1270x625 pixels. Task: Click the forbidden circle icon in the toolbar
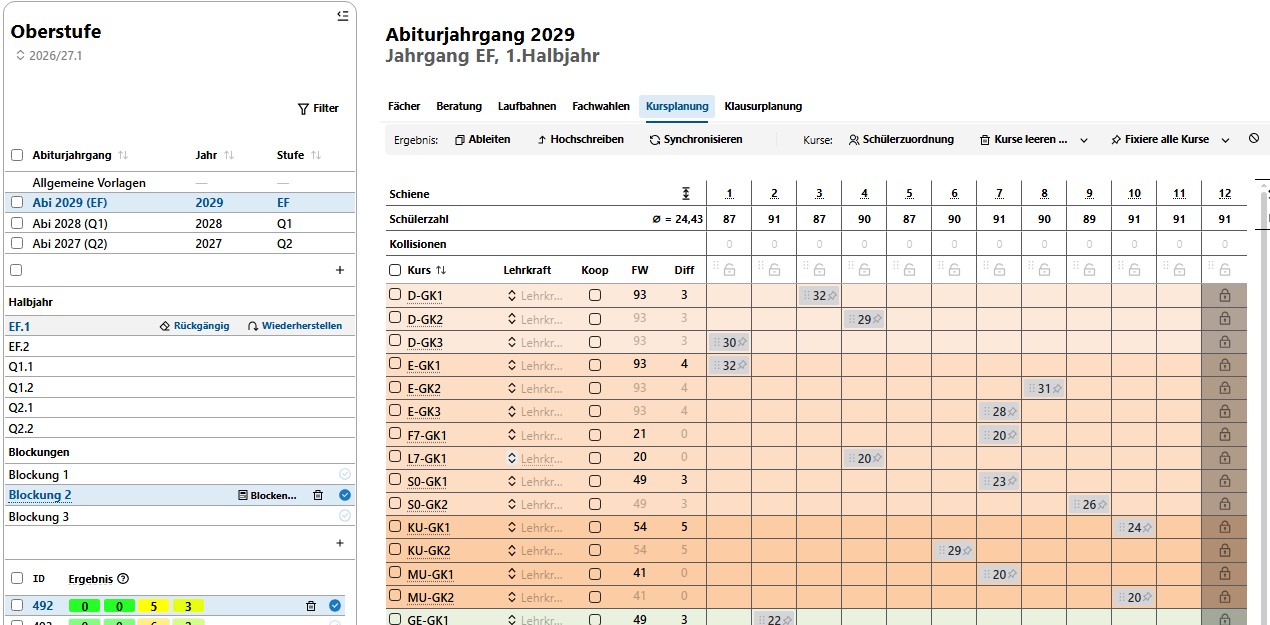tap(1254, 139)
